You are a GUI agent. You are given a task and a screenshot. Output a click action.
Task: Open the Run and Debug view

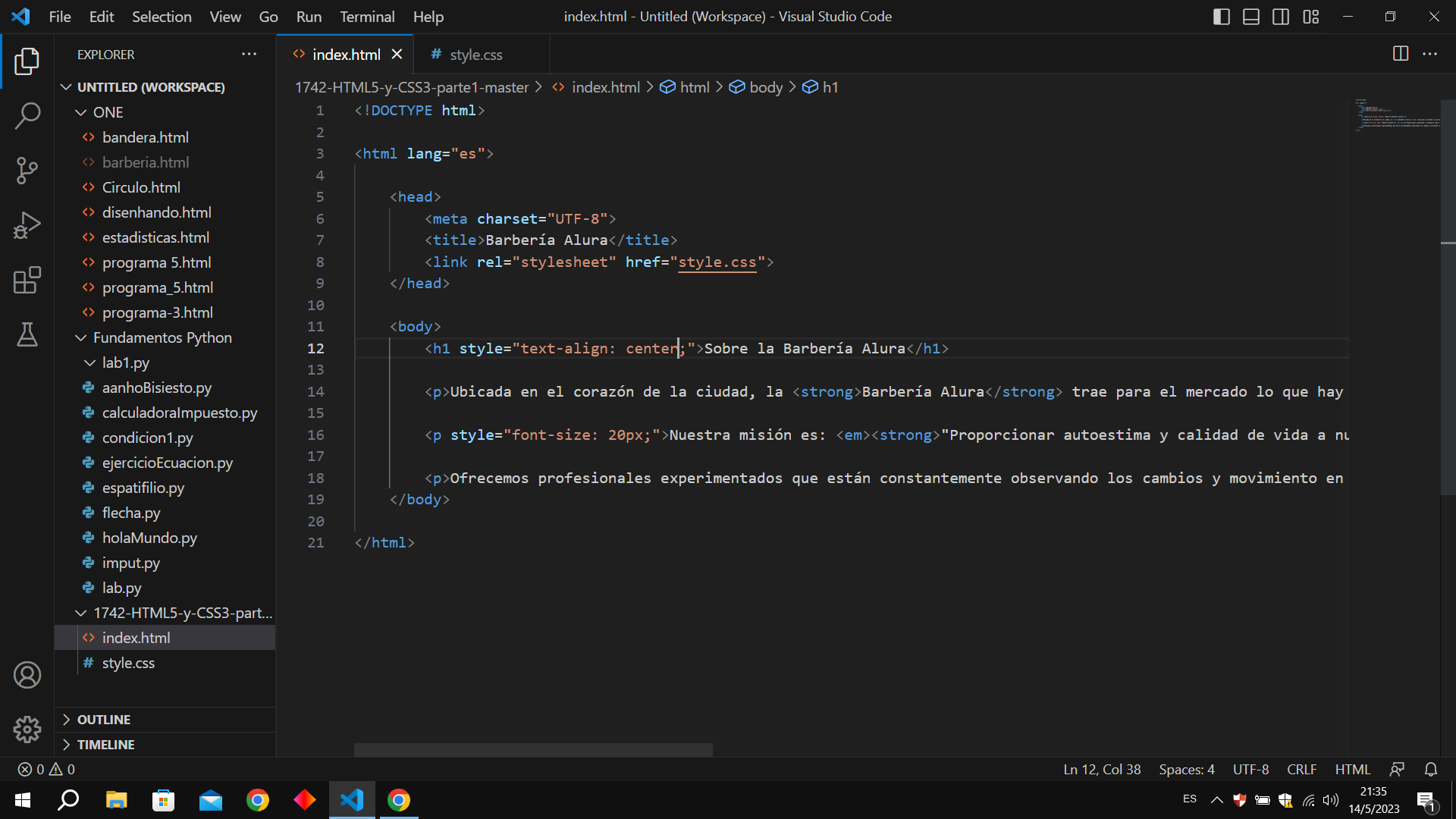tap(27, 225)
